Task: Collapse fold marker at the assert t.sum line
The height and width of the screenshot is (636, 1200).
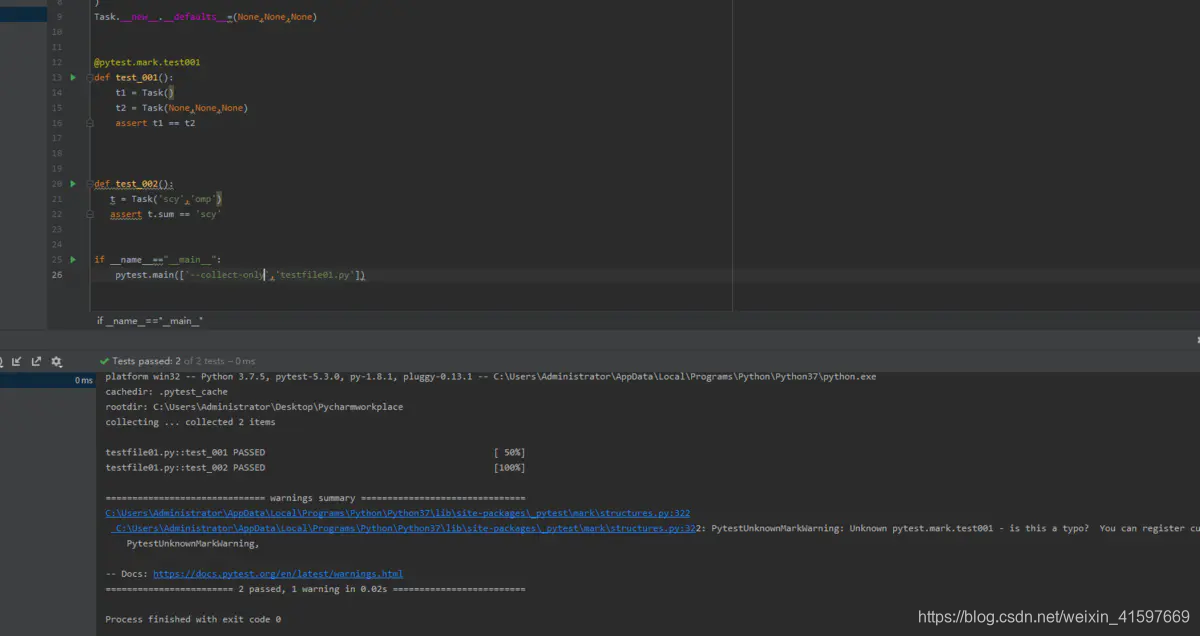Action: 91,214
